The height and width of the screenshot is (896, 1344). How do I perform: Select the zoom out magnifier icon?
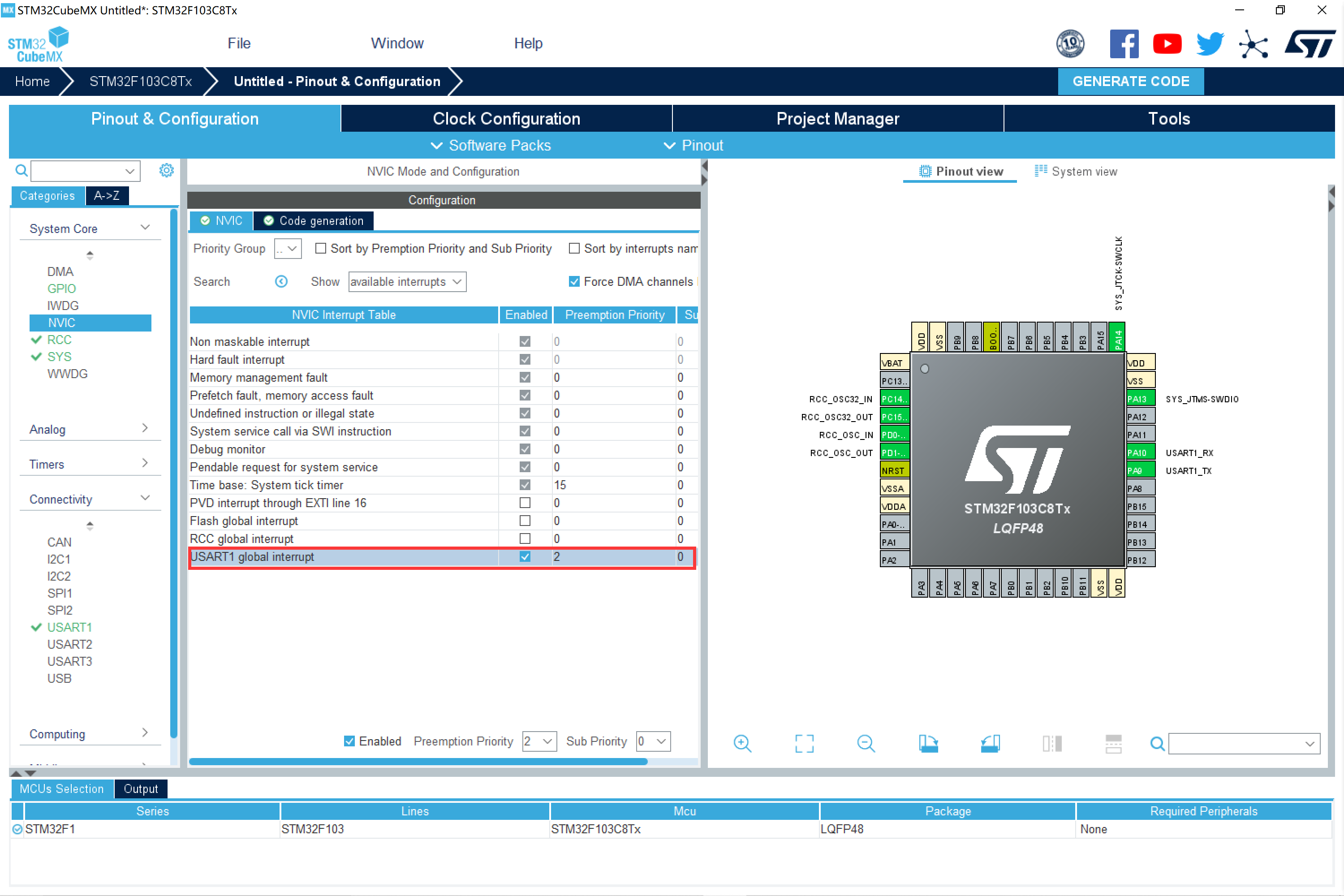866,743
